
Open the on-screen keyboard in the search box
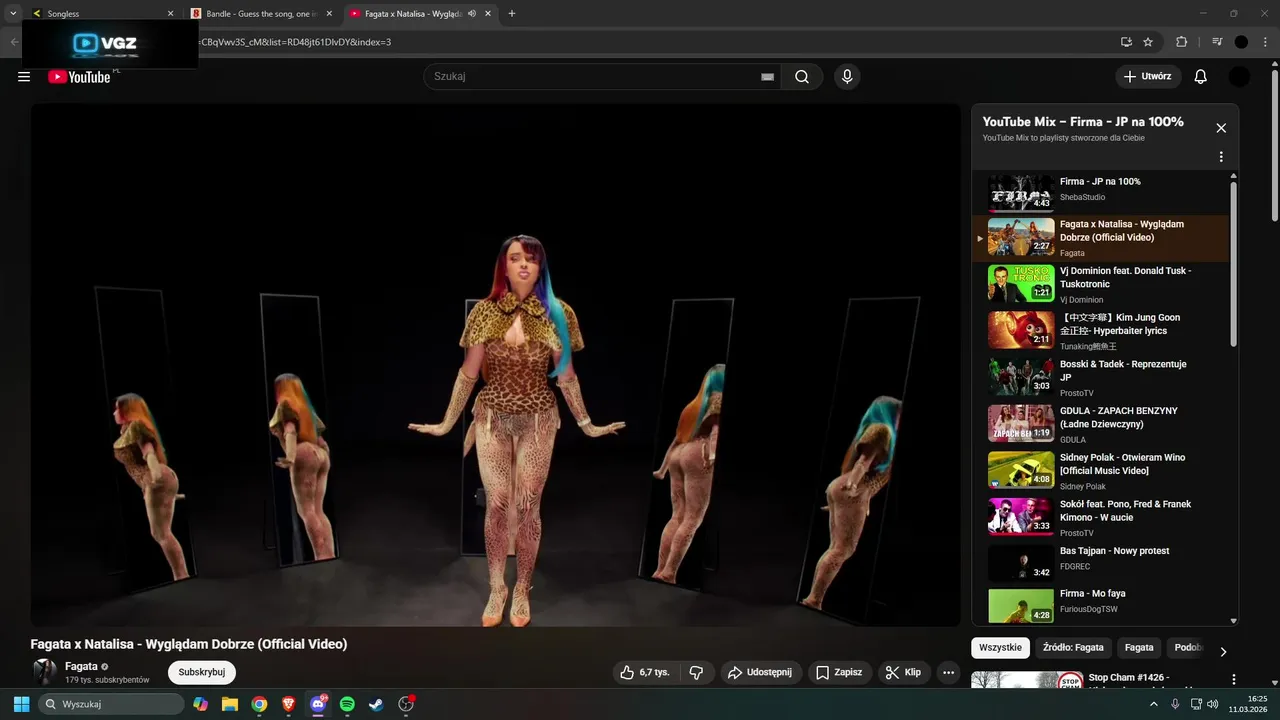[x=768, y=77]
